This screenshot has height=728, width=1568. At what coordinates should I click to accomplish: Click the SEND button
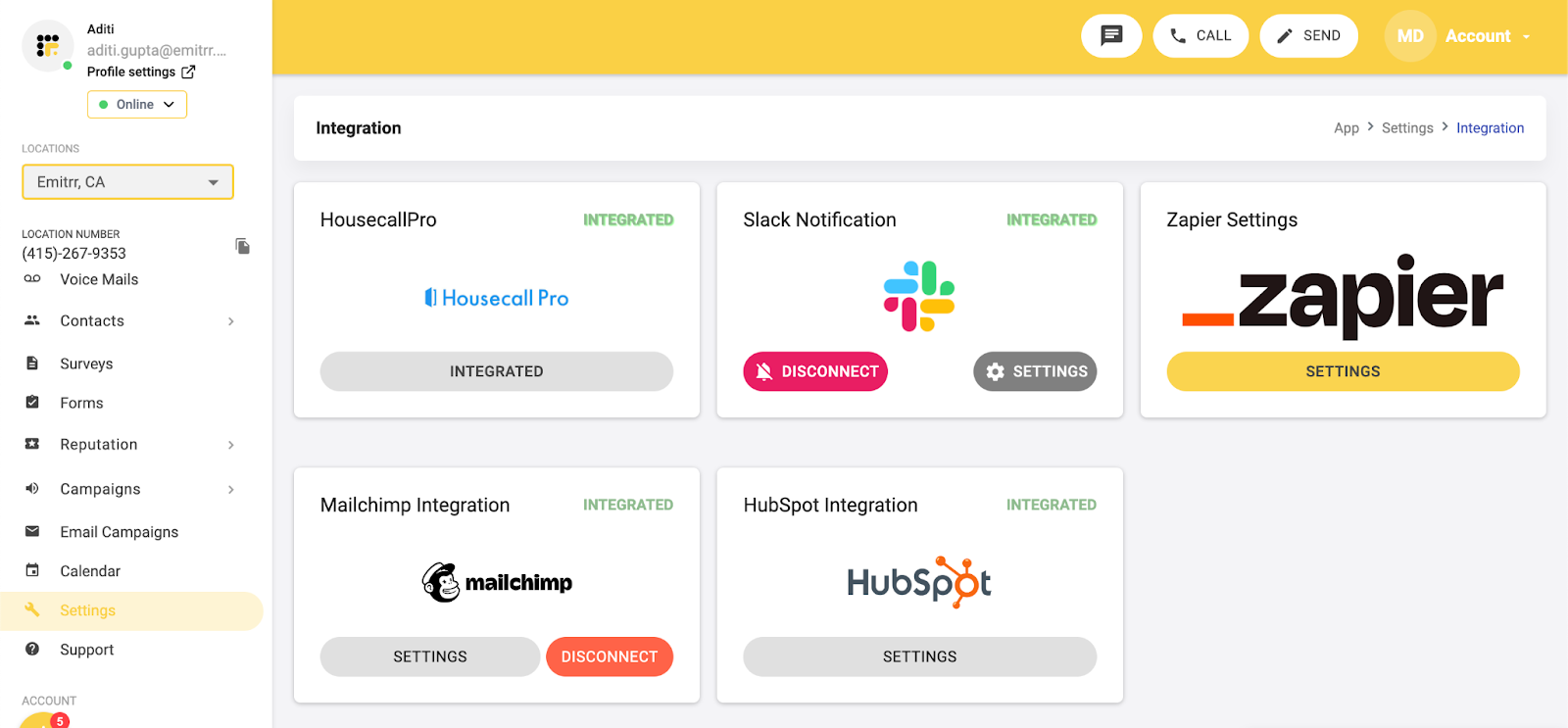[1308, 36]
